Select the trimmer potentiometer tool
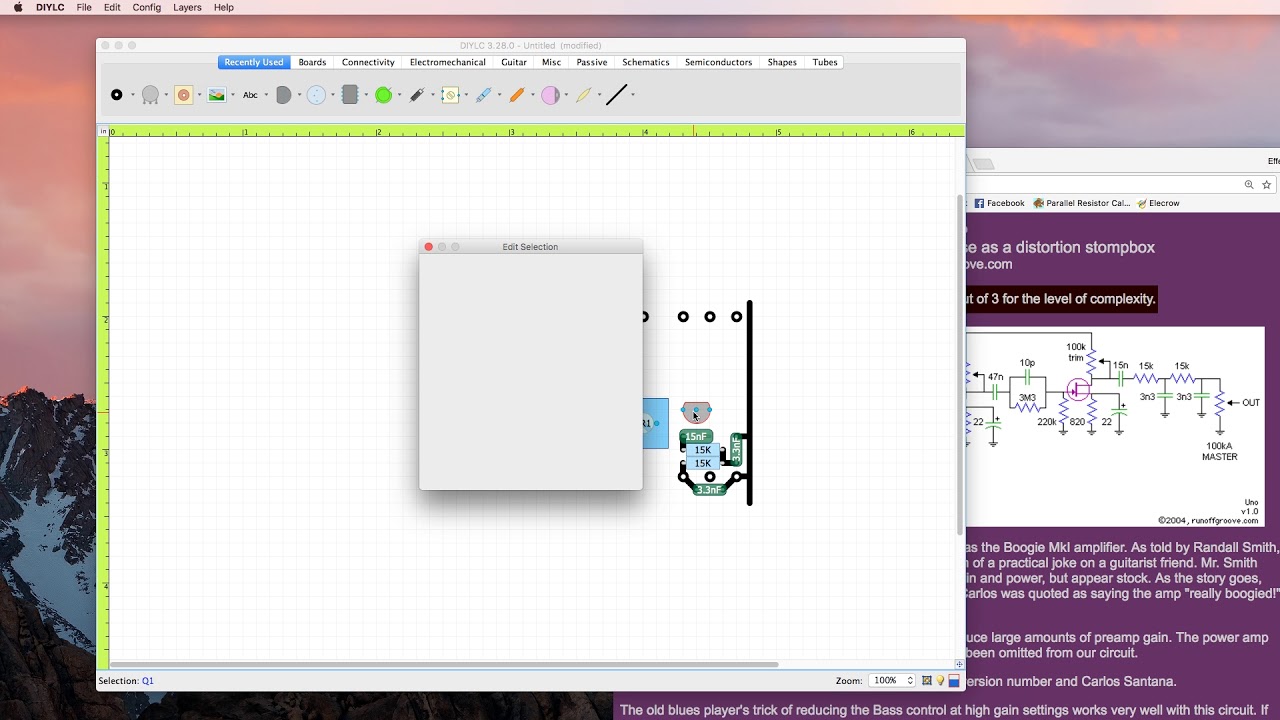Screen dimensions: 1280x720 (x=450, y=95)
